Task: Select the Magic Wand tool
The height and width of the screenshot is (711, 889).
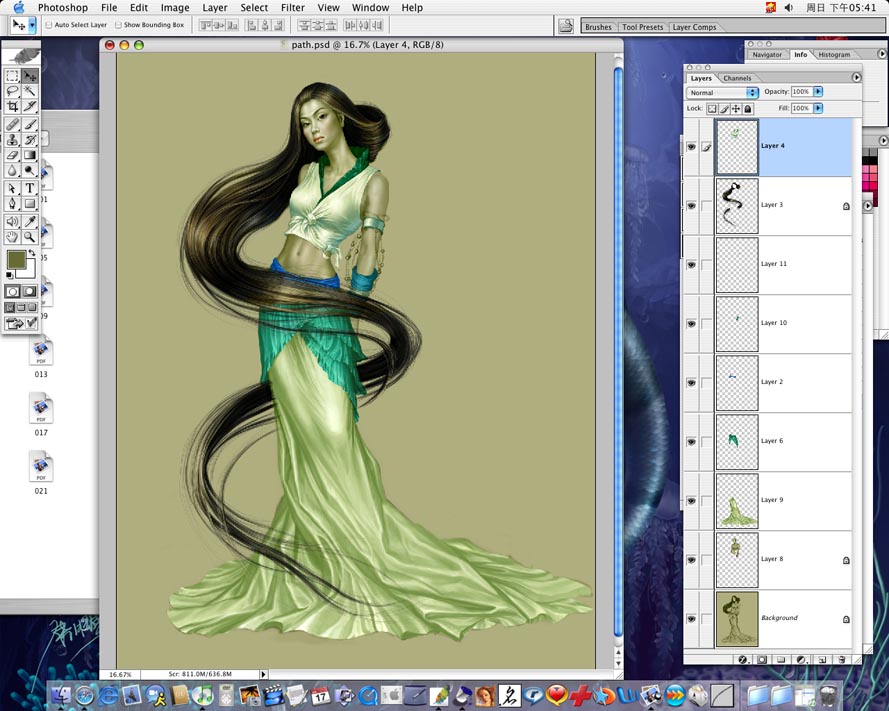Action: tap(30, 91)
